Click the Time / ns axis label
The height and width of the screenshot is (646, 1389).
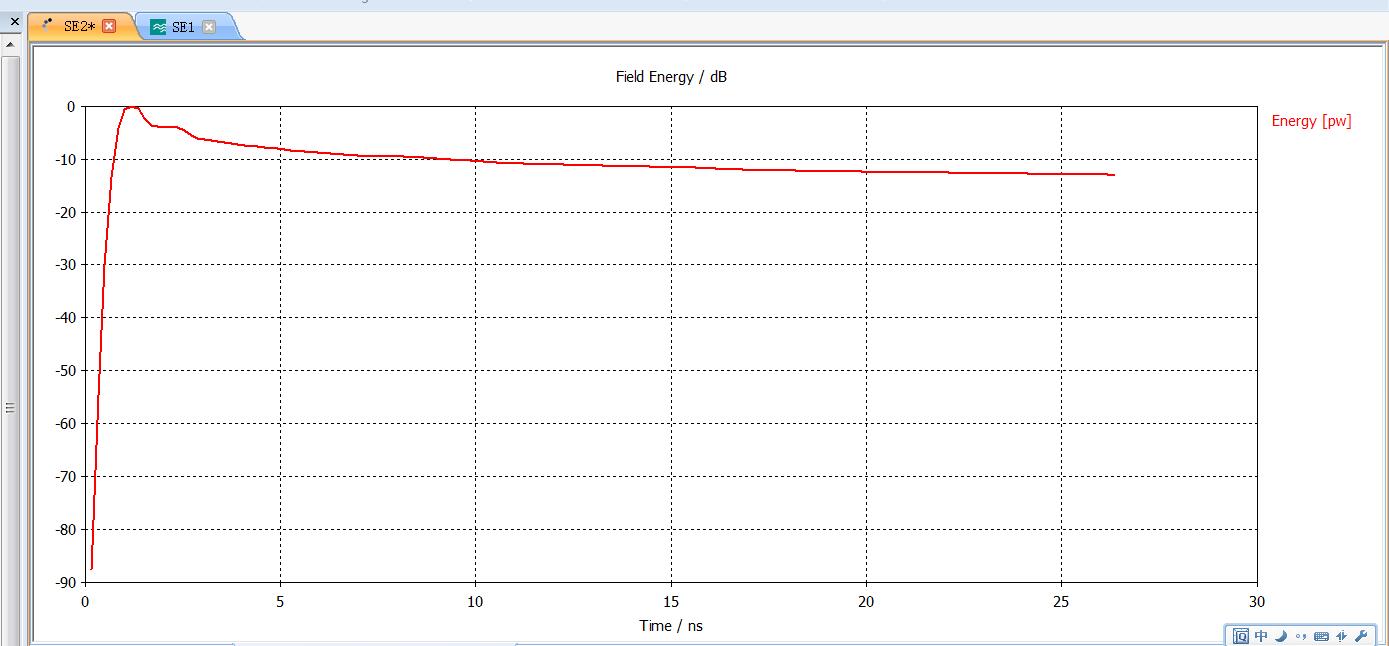point(671,626)
